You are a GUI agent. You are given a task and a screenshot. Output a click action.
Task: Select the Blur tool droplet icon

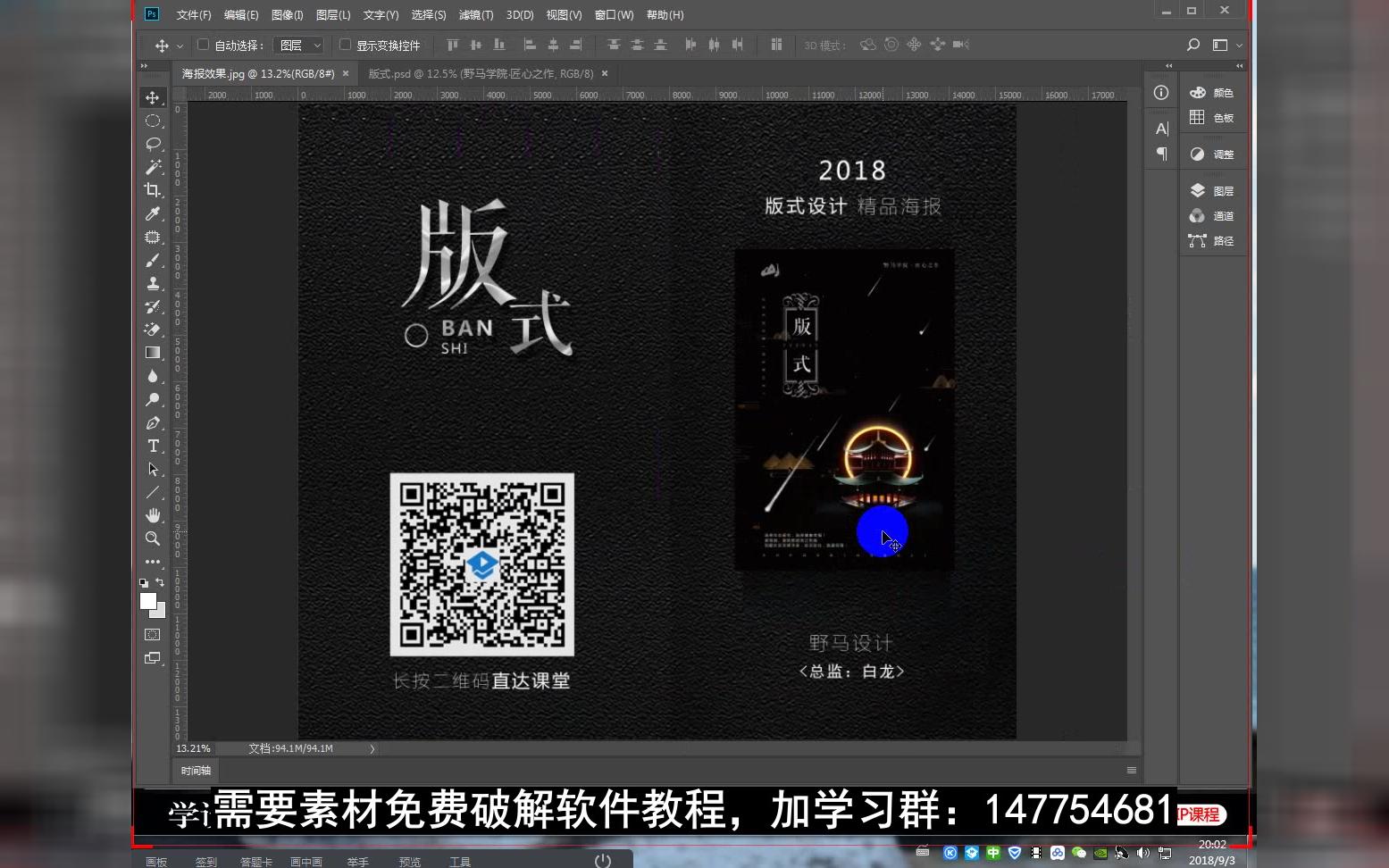(153, 376)
